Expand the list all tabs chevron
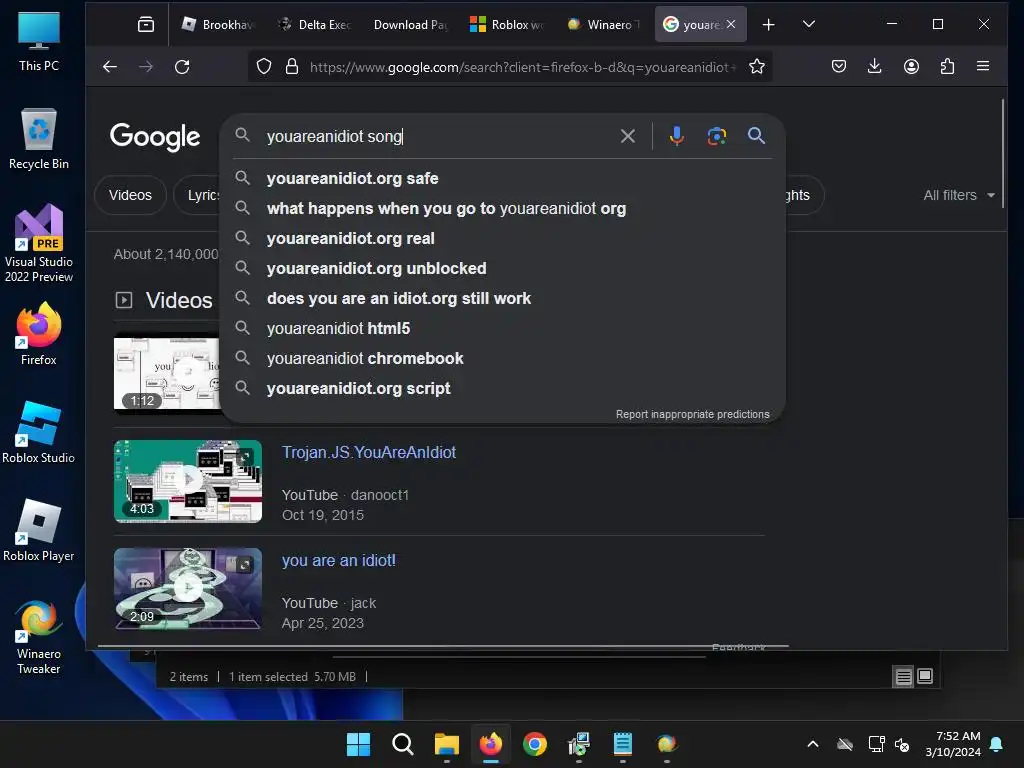Image resolution: width=1024 pixels, height=768 pixels. pos(808,25)
